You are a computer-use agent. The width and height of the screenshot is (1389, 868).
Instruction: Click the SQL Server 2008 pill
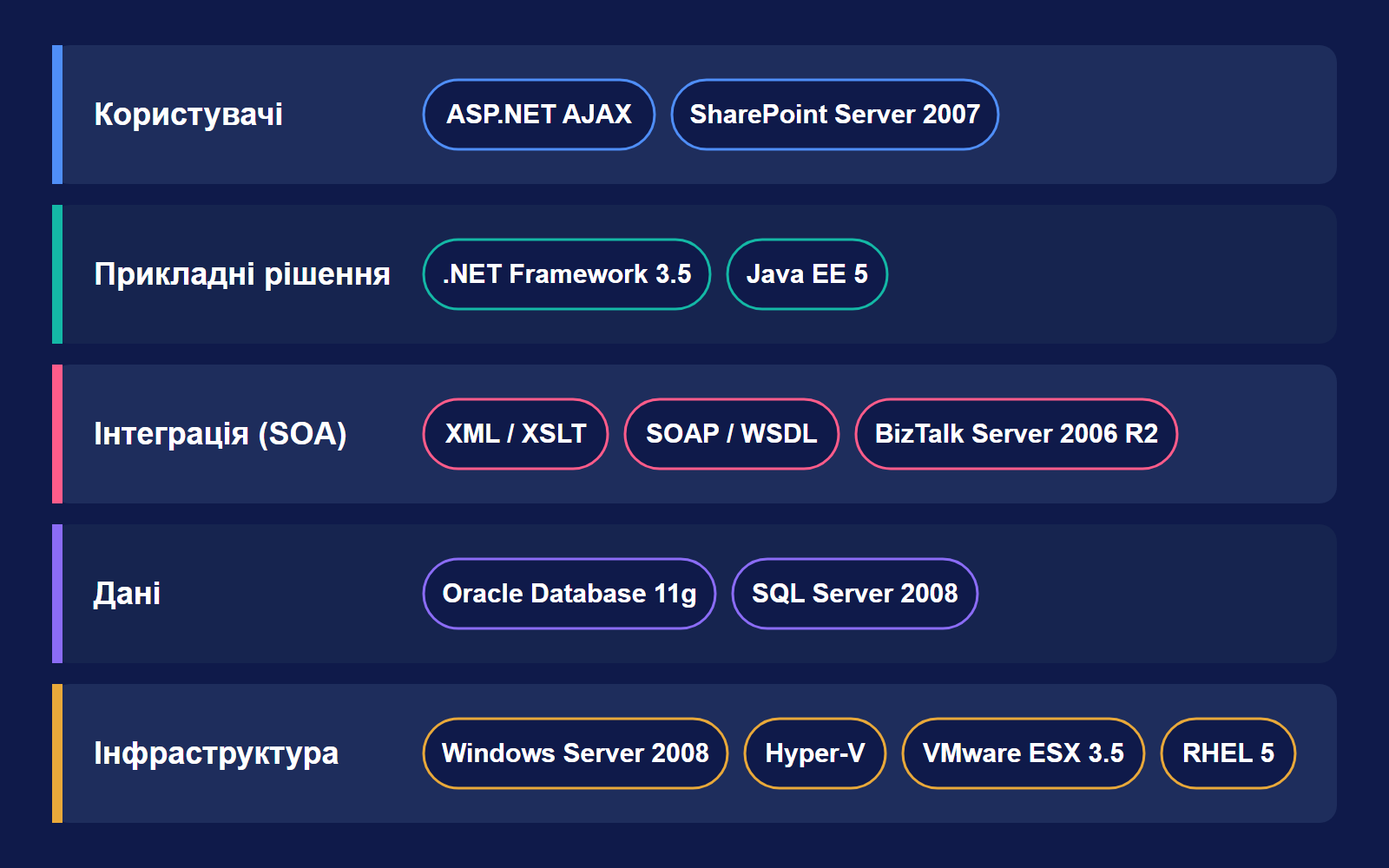coord(855,594)
